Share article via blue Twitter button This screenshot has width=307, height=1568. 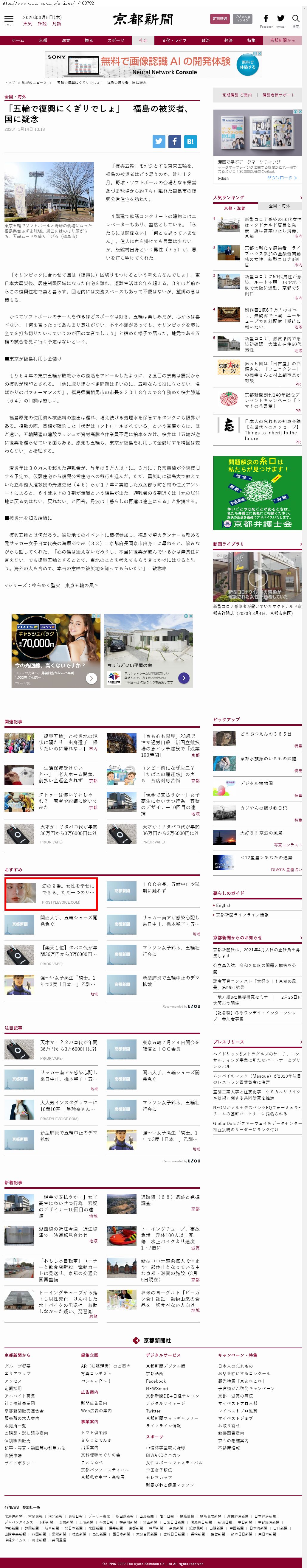pos(159,141)
